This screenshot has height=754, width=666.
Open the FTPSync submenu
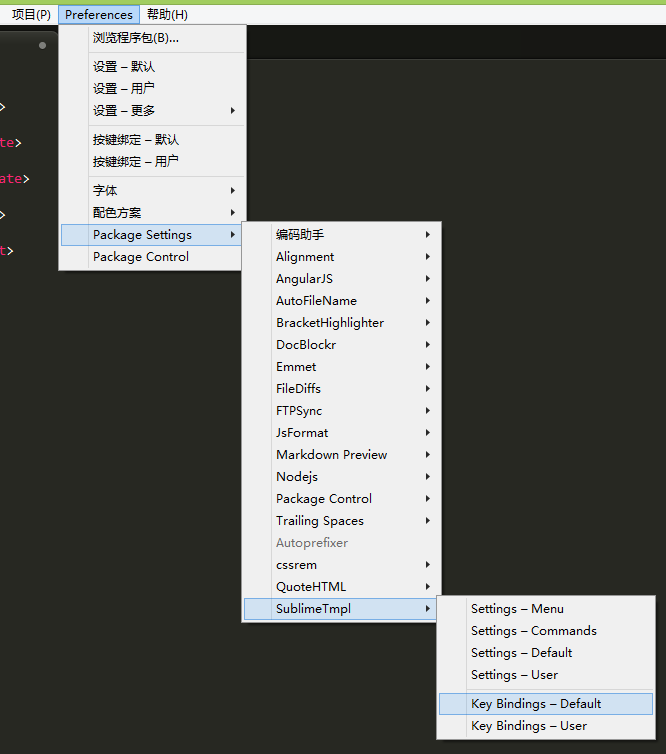tap(341, 411)
